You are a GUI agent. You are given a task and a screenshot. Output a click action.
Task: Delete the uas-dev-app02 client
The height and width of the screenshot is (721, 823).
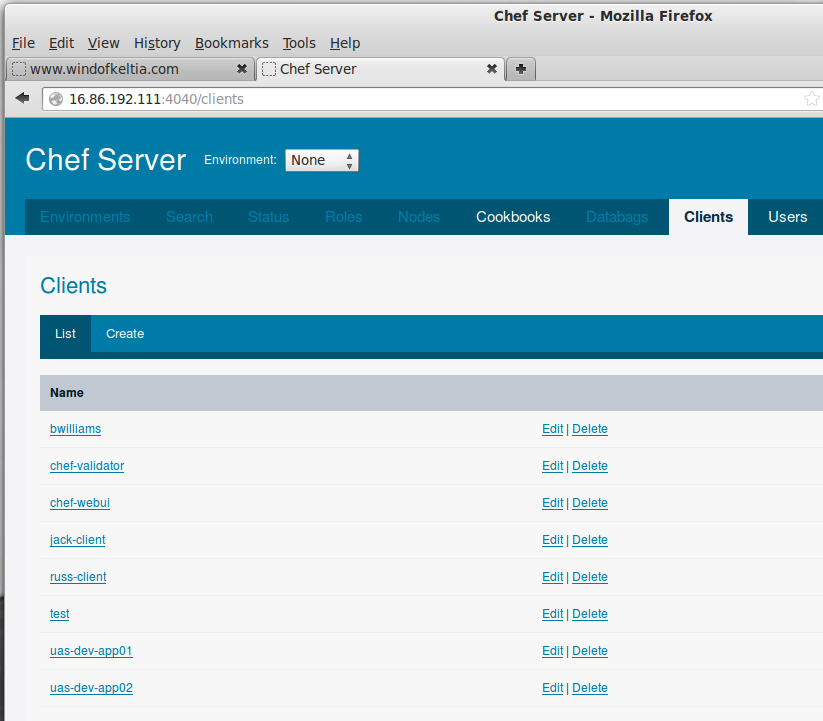click(589, 688)
